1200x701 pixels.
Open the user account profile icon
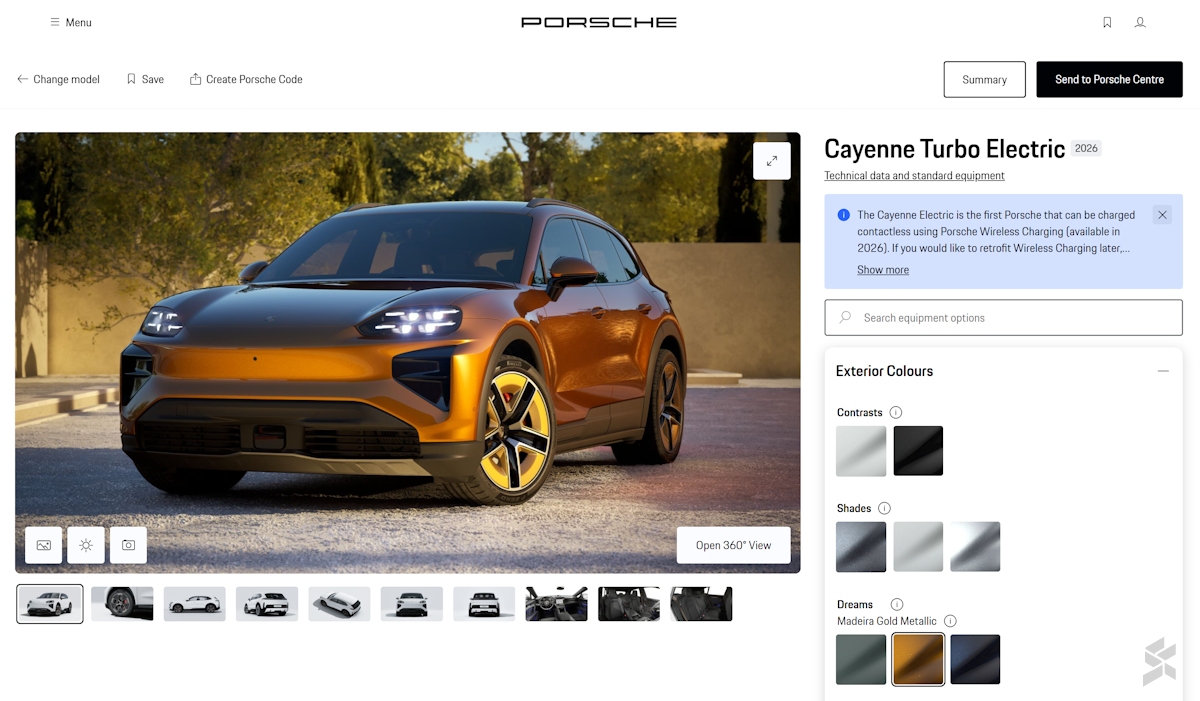click(1140, 22)
